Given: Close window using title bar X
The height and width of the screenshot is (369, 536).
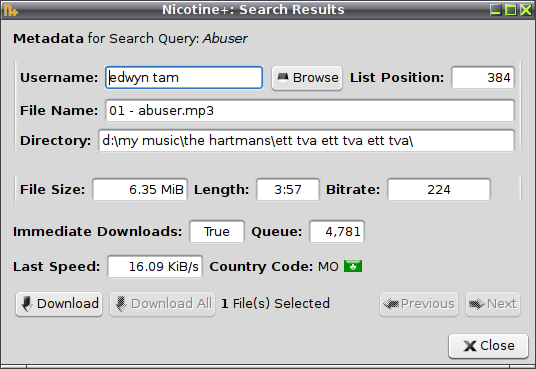Looking at the screenshot, I should [526, 10].
